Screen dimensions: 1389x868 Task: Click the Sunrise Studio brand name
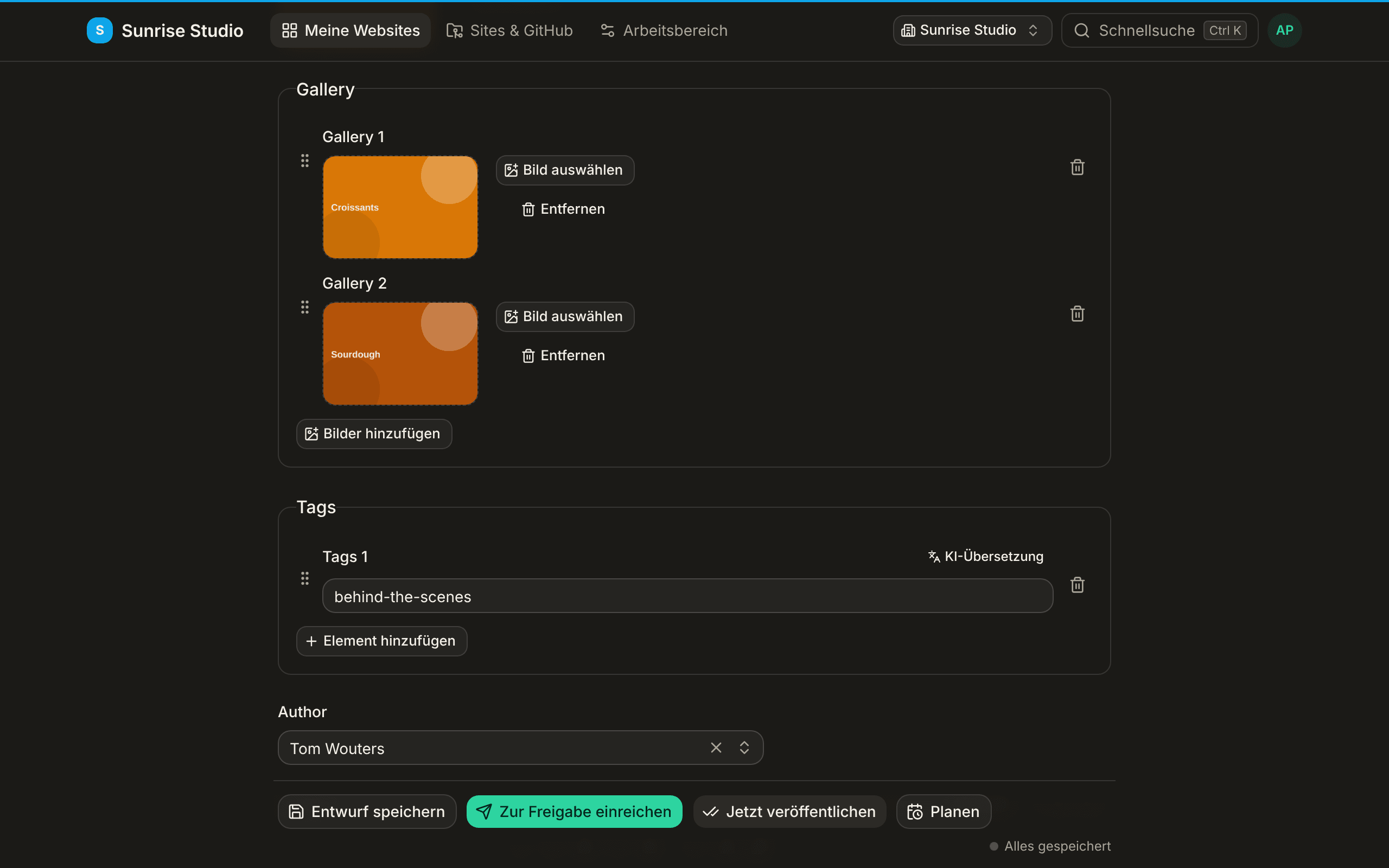182,30
